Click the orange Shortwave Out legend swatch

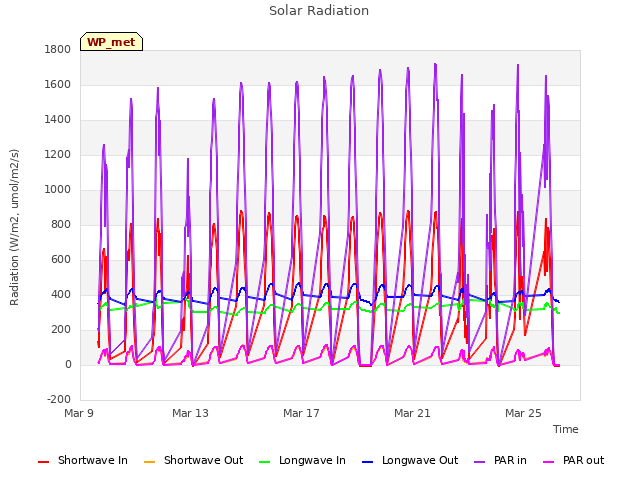(149, 462)
